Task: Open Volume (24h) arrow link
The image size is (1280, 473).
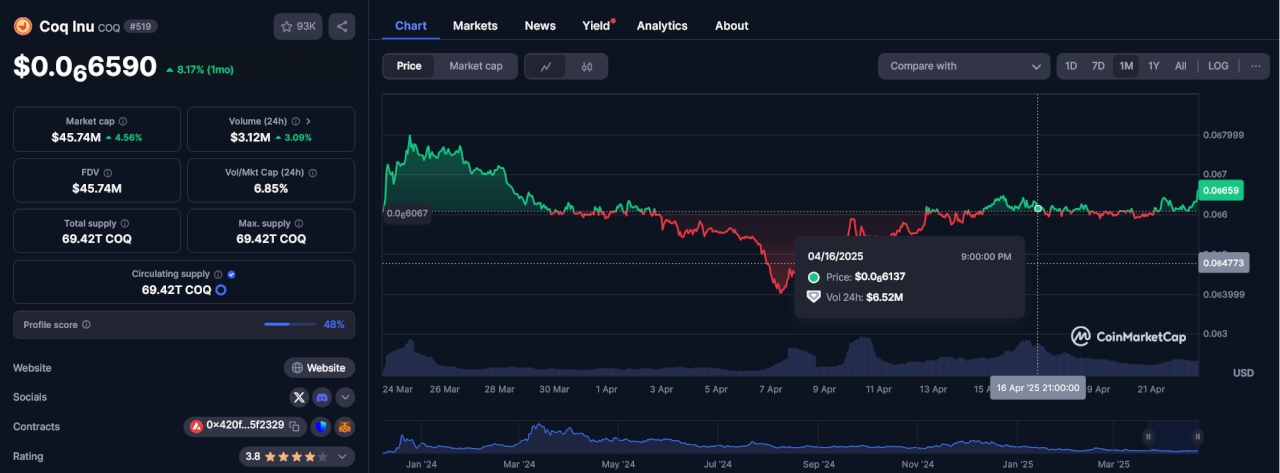Action: [x=308, y=121]
